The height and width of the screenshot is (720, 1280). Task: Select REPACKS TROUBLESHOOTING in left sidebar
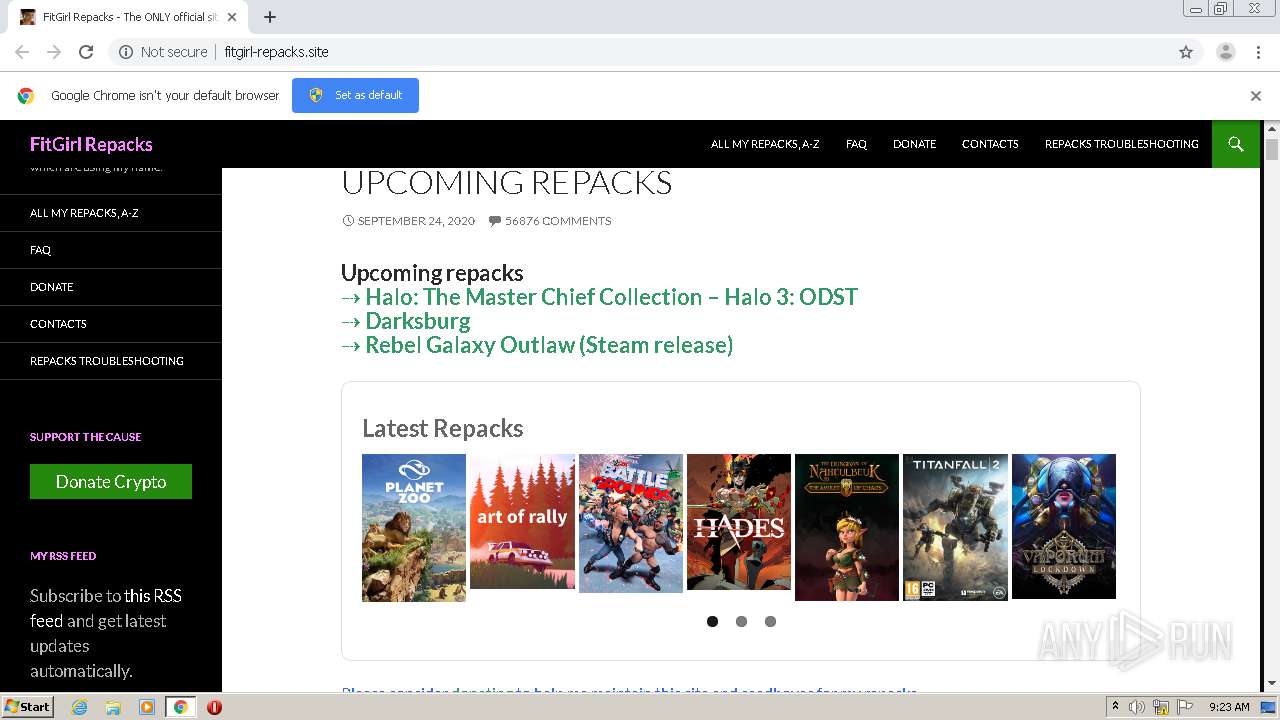click(x=107, y=361)
